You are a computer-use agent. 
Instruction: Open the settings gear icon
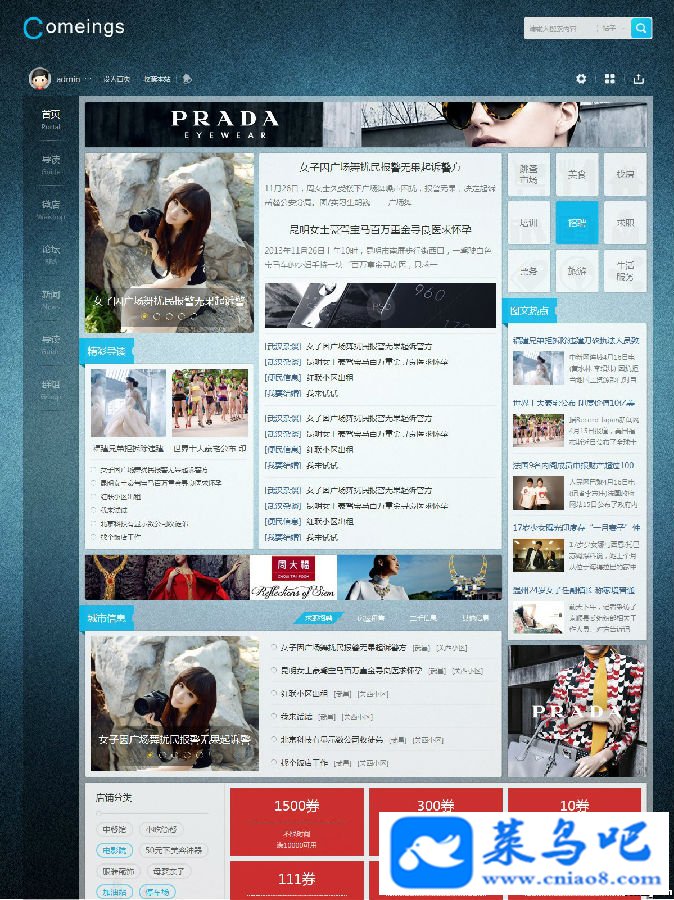[581, 79]
